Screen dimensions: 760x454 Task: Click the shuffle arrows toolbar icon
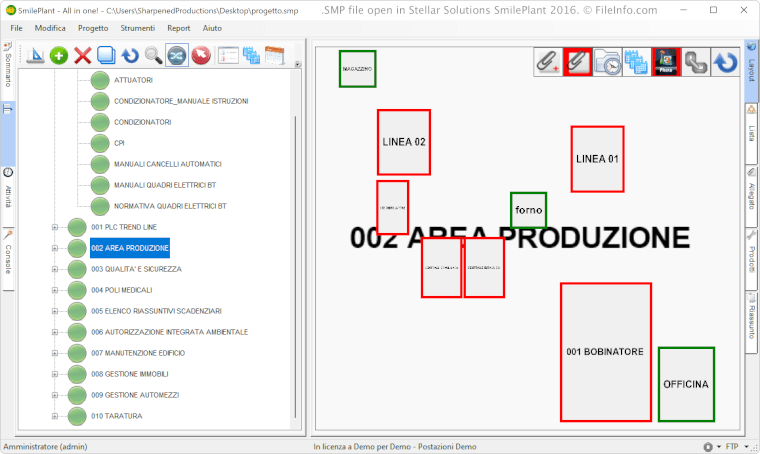coord(177,55)
